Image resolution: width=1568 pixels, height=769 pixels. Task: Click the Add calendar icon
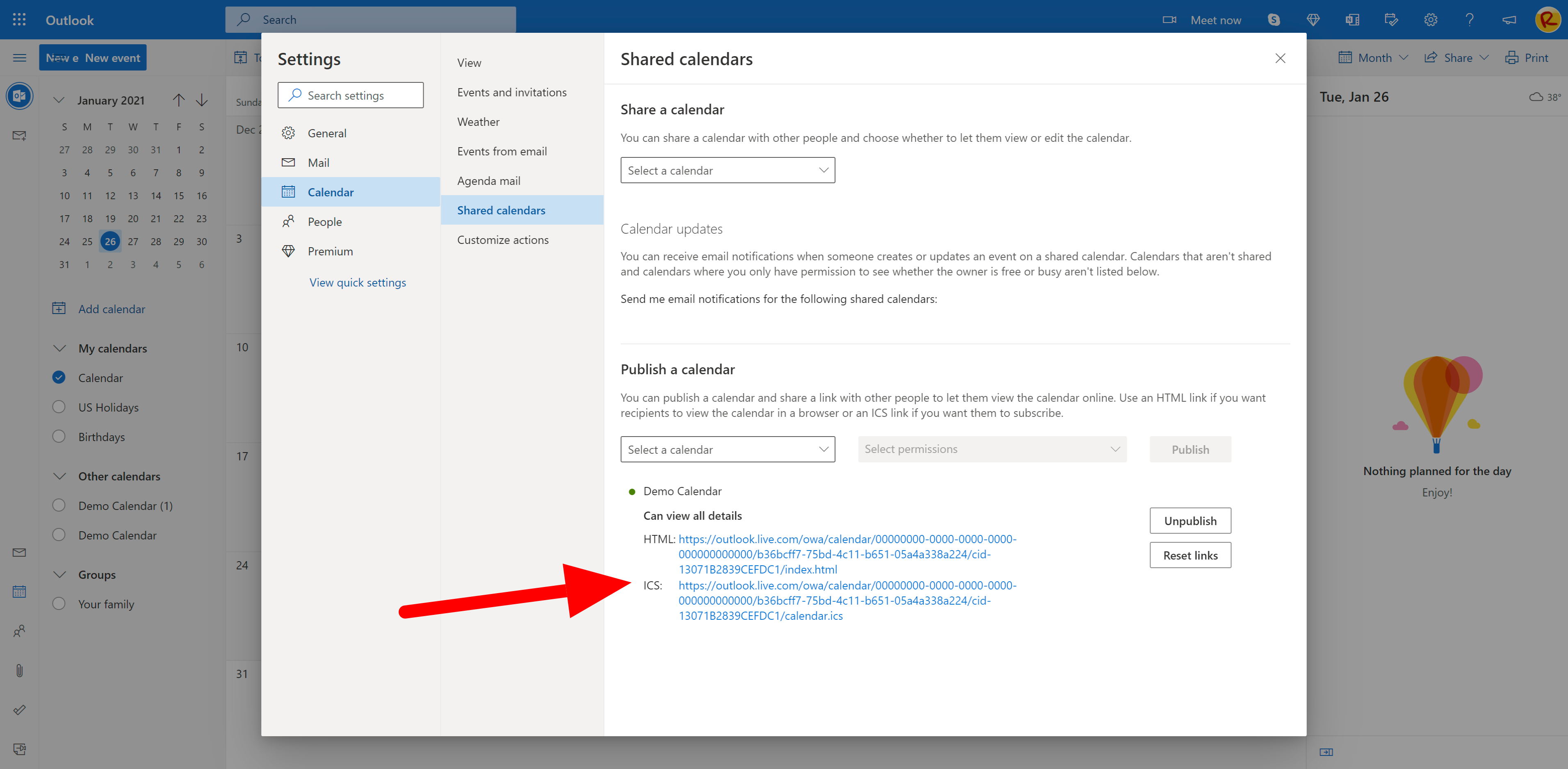pyautogui.click(x=59, y=308)
